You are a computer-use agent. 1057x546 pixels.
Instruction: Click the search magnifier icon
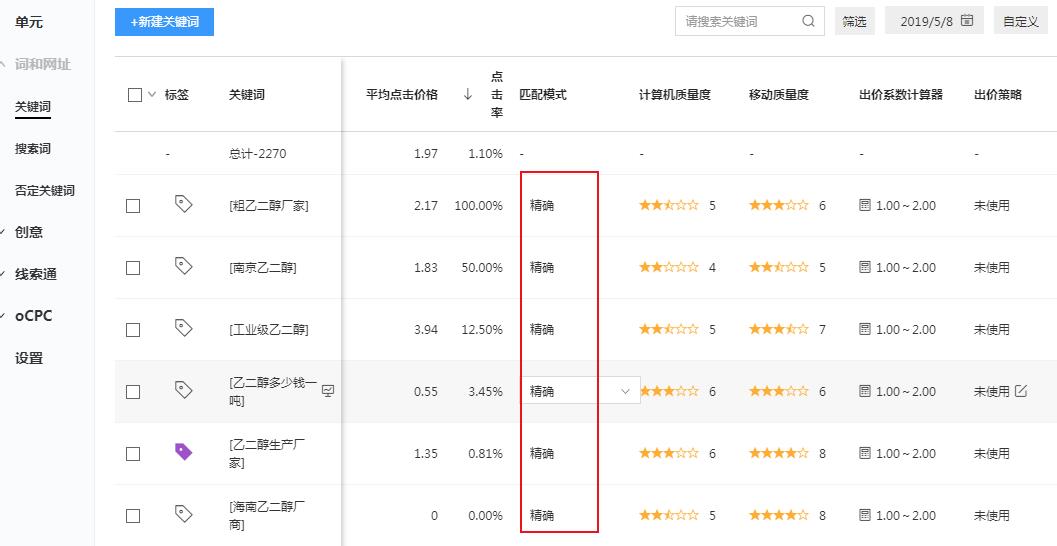tap(808, 21)
